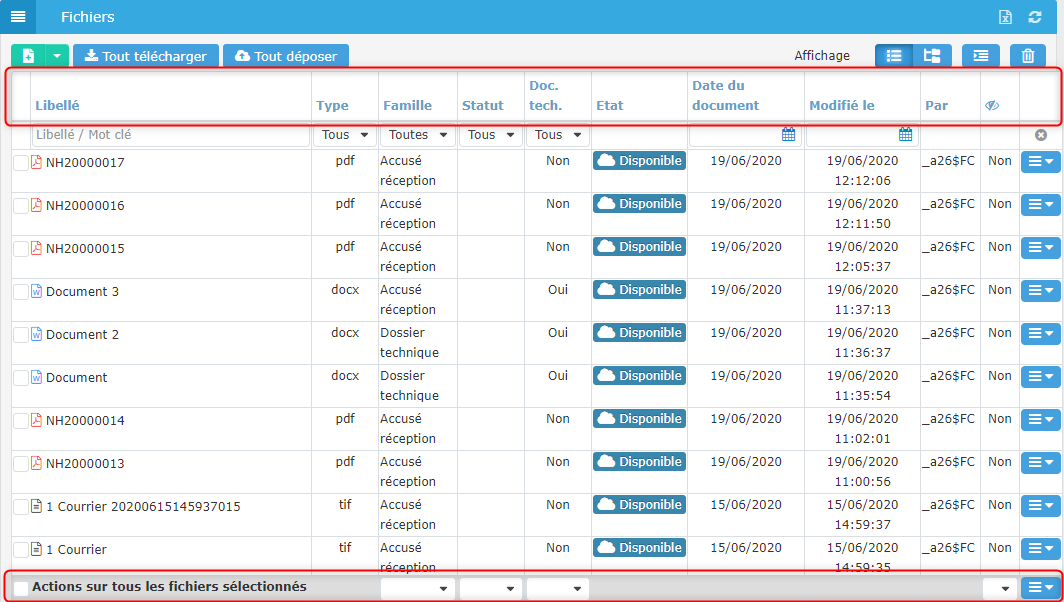The image size is (1064, 602).
Task: Click the Tout déposer button
Action: coord(285,56)
